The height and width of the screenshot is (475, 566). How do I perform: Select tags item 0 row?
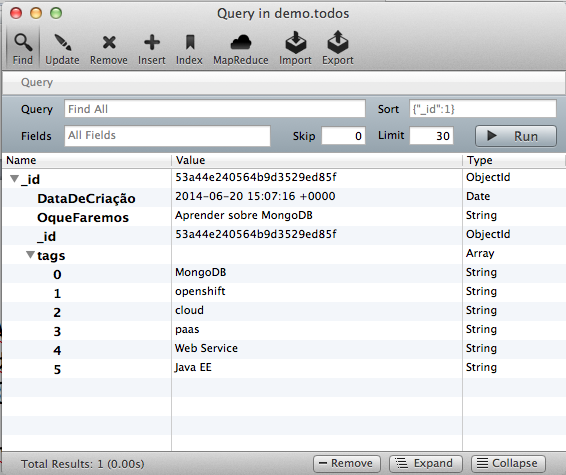(x=284, y=274)
